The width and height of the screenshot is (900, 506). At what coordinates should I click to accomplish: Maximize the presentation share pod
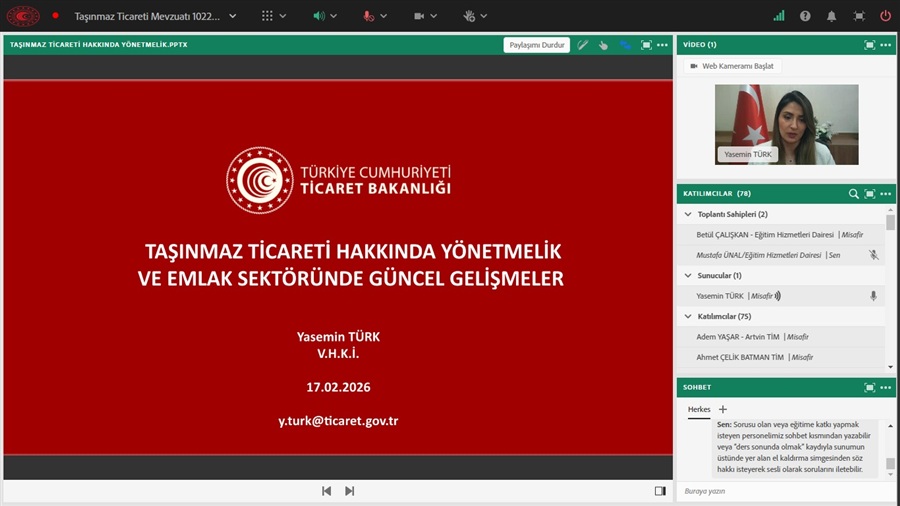(646, 45)
